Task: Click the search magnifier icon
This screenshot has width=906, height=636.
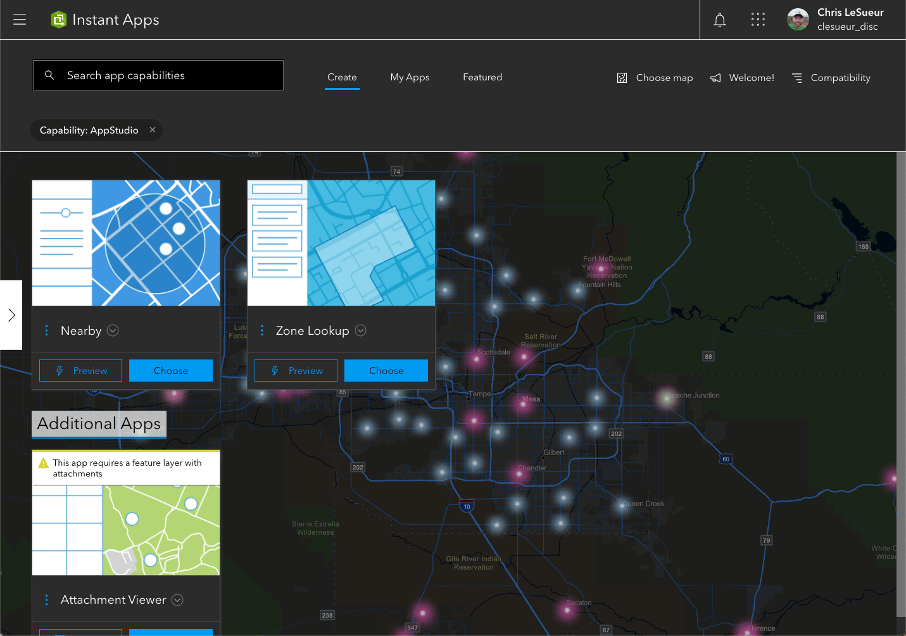Action: (x=50, y=75)
